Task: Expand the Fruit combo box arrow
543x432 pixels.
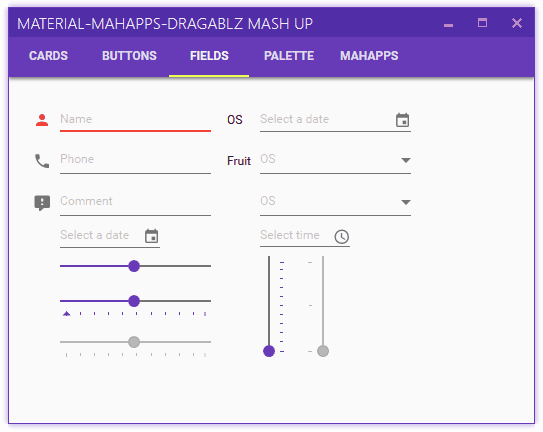Action: [406, 160]
